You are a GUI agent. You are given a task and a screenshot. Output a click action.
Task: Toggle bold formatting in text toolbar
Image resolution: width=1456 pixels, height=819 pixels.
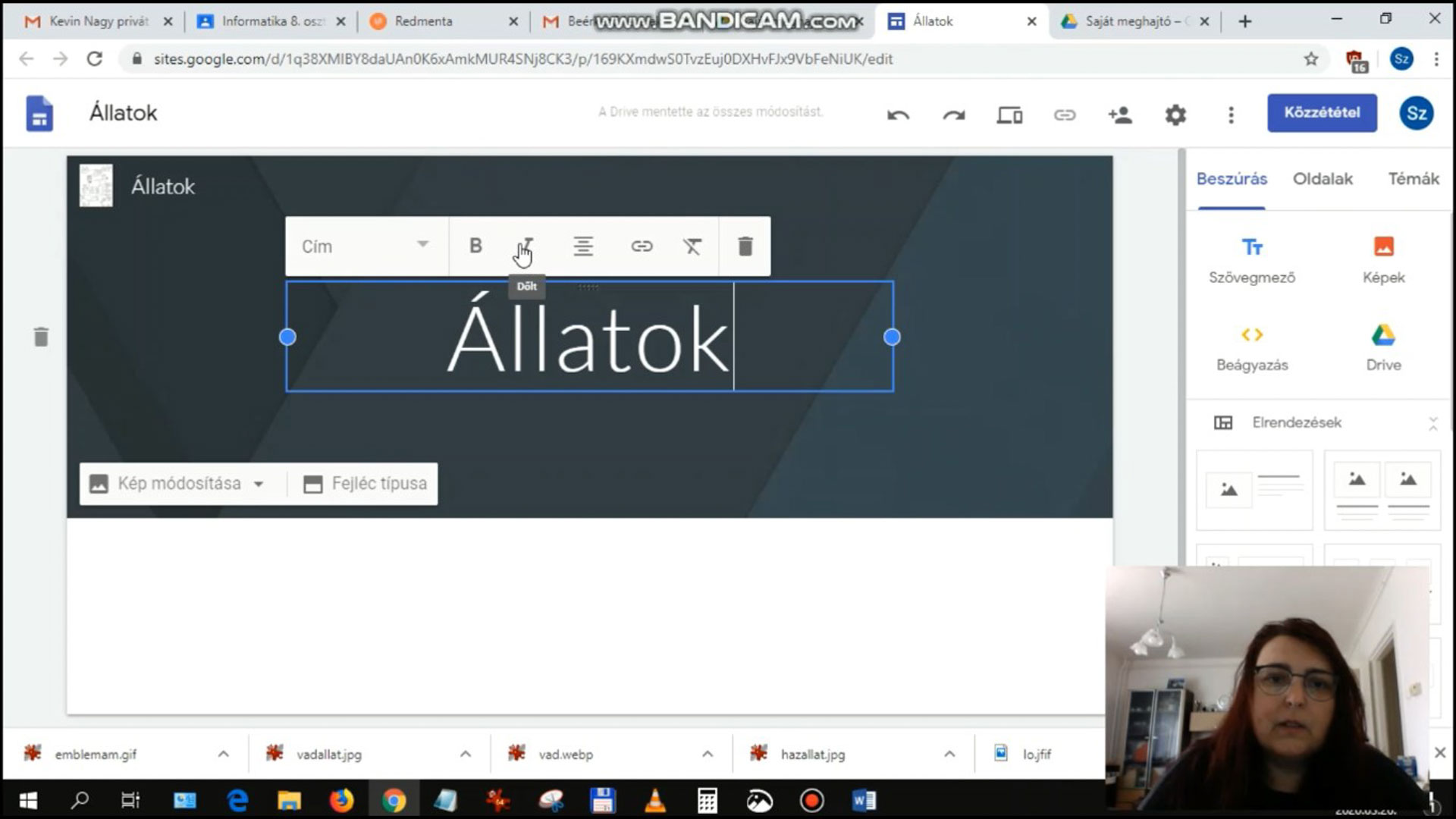pos(475,246)
